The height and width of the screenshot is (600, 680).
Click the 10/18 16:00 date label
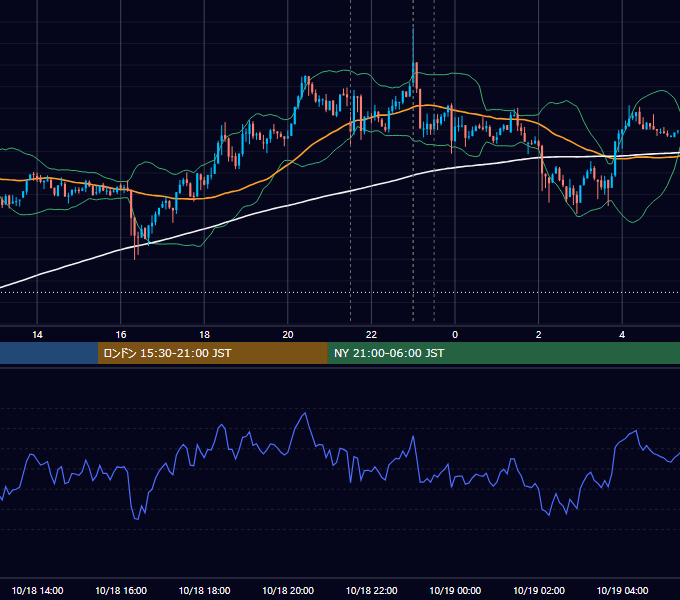point(121,590)
